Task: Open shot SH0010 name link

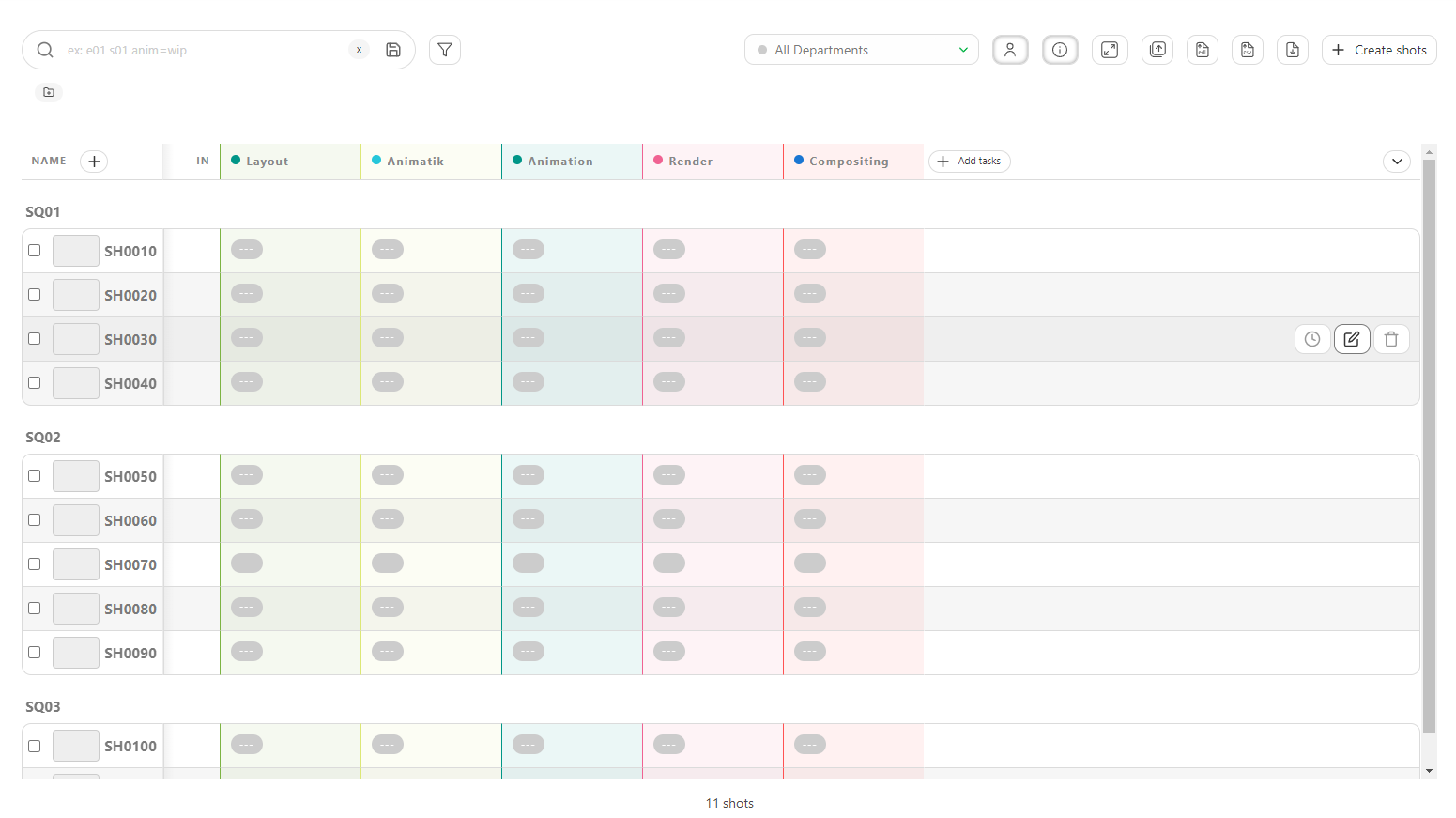Action: 130,252
